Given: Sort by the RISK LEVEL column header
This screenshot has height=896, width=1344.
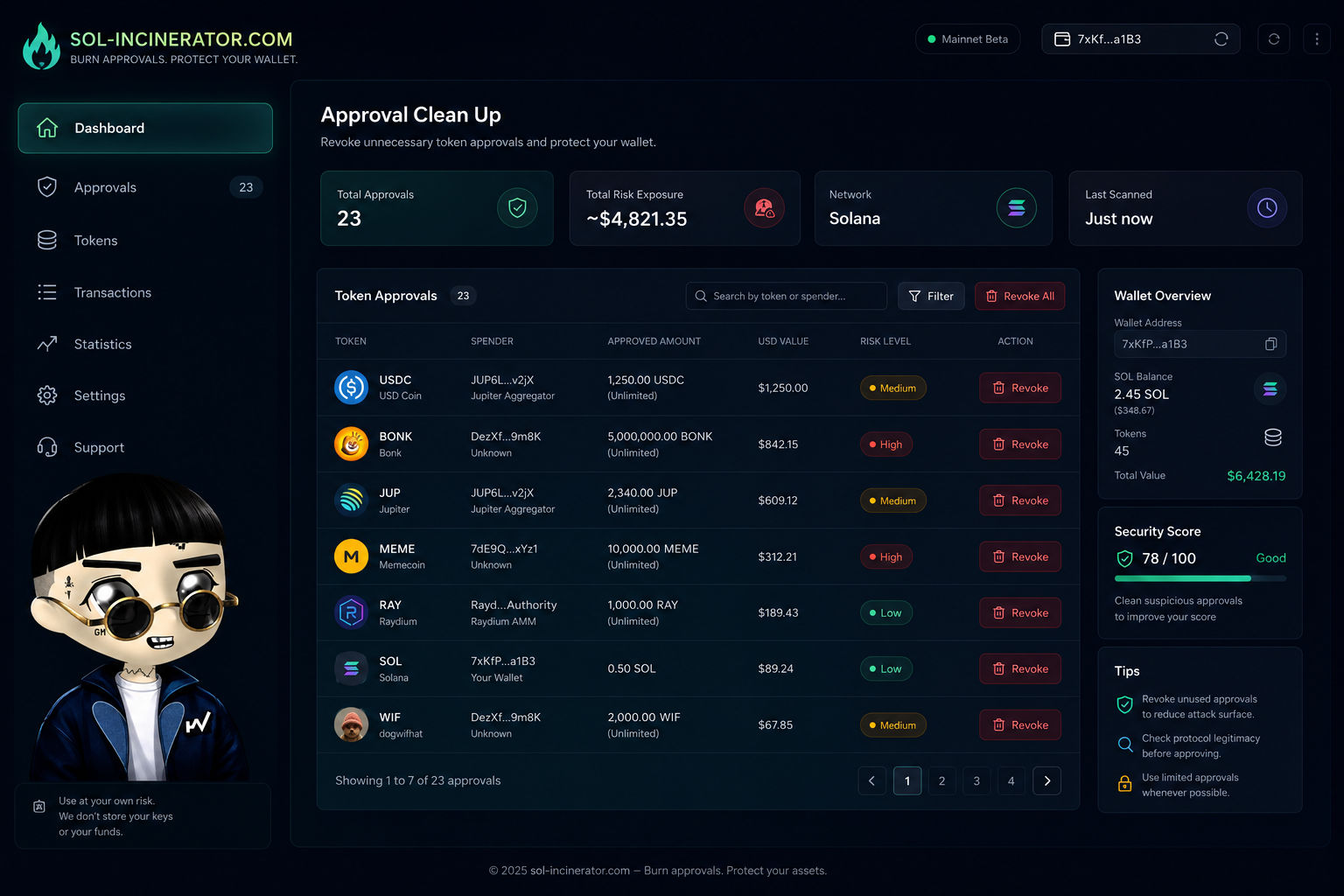Looking at the screenshot, I should tap(885, 341).
